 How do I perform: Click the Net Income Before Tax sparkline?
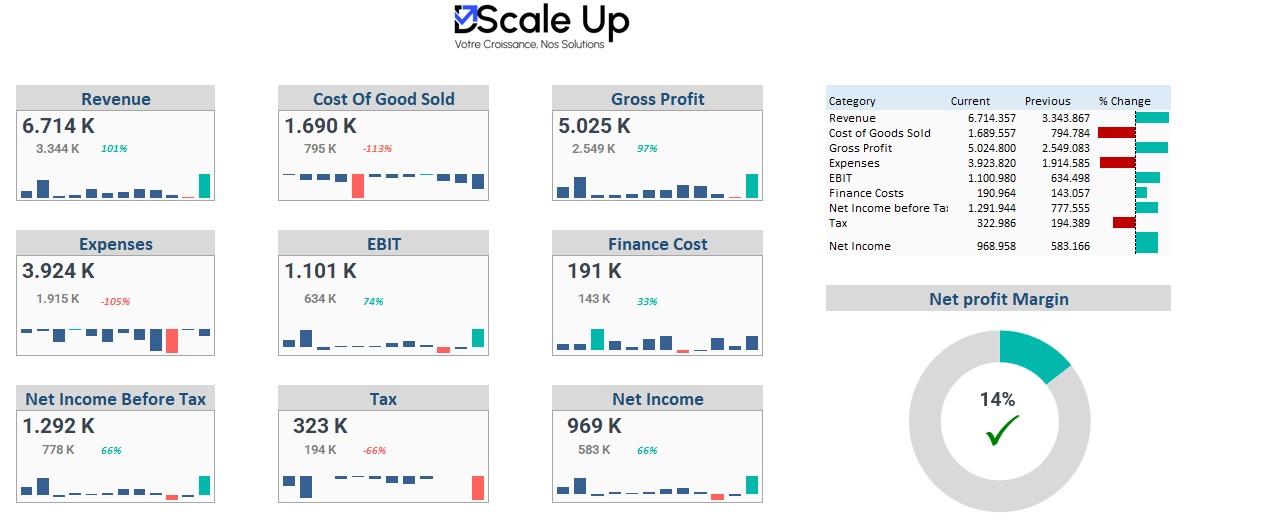coord(116,487)
